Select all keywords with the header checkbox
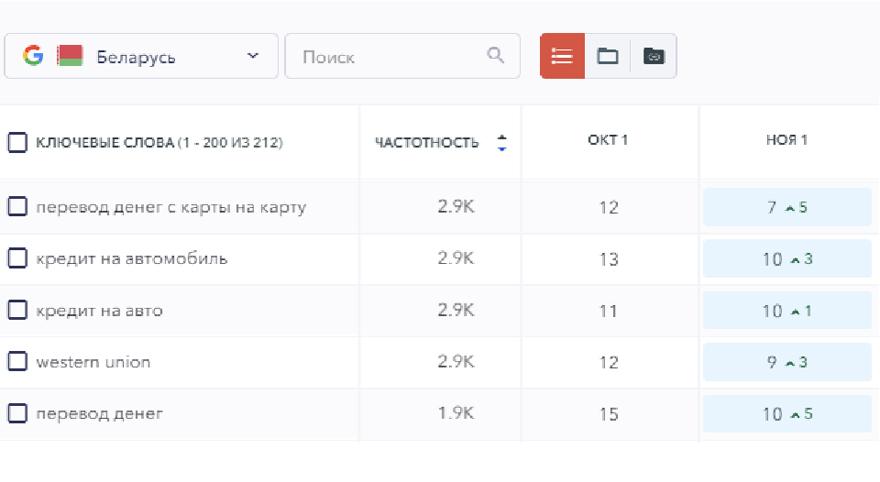 (x=17, y=143)
